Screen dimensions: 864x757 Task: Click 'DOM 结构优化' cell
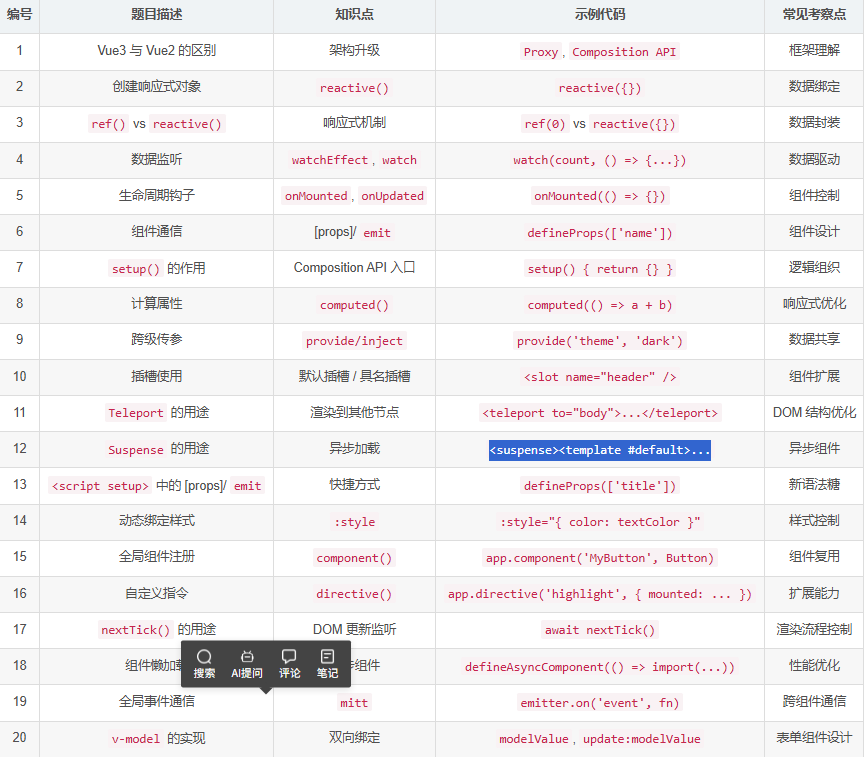[814, 412]
